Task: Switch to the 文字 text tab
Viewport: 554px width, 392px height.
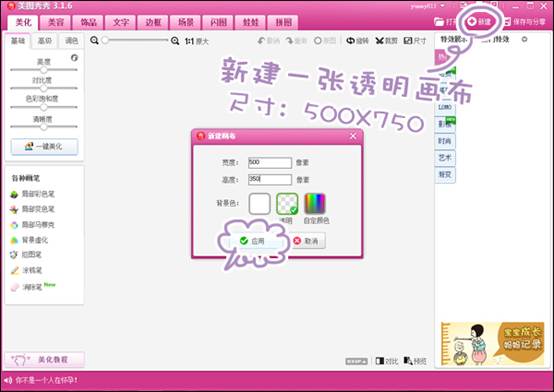Action: (x=121, y=23)
